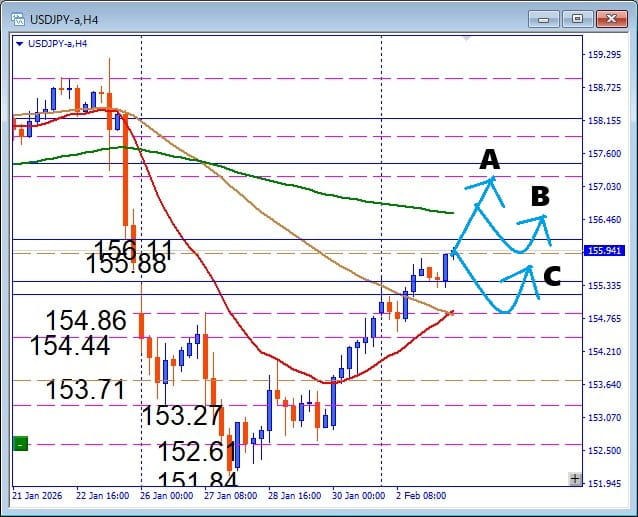Viewport: 638px width, 517px height.
Task: Click the 157.030 price scale value
Action: [x=605, y=186]
